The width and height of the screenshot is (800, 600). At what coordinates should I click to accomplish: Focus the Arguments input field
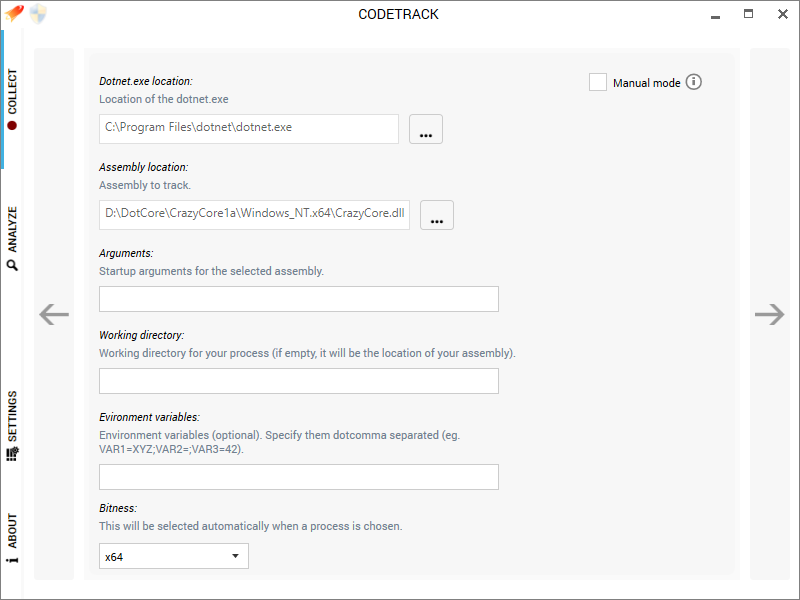point(298,299)
